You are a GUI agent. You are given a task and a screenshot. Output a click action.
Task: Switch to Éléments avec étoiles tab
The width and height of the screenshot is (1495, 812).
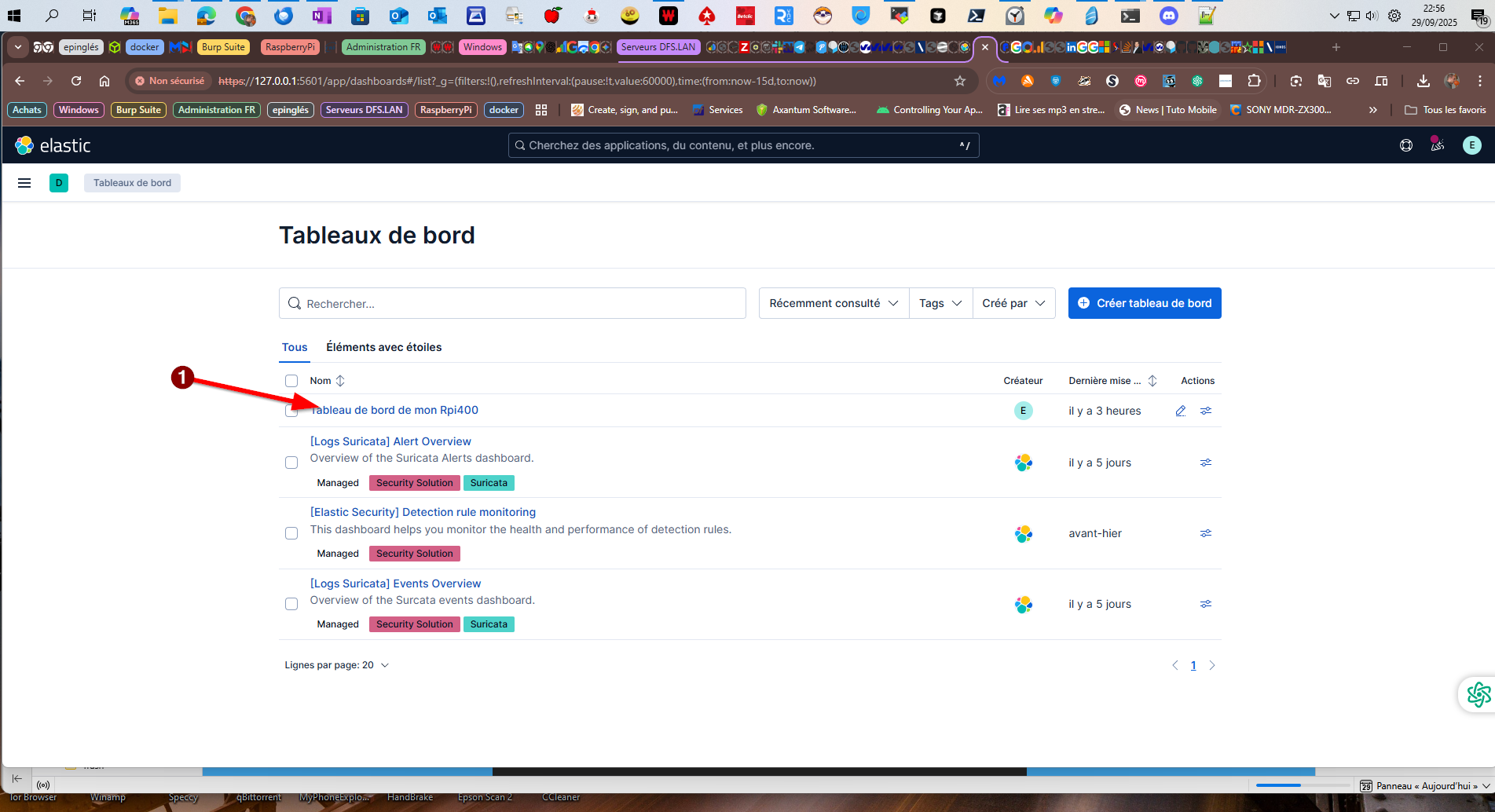point(383,347)
